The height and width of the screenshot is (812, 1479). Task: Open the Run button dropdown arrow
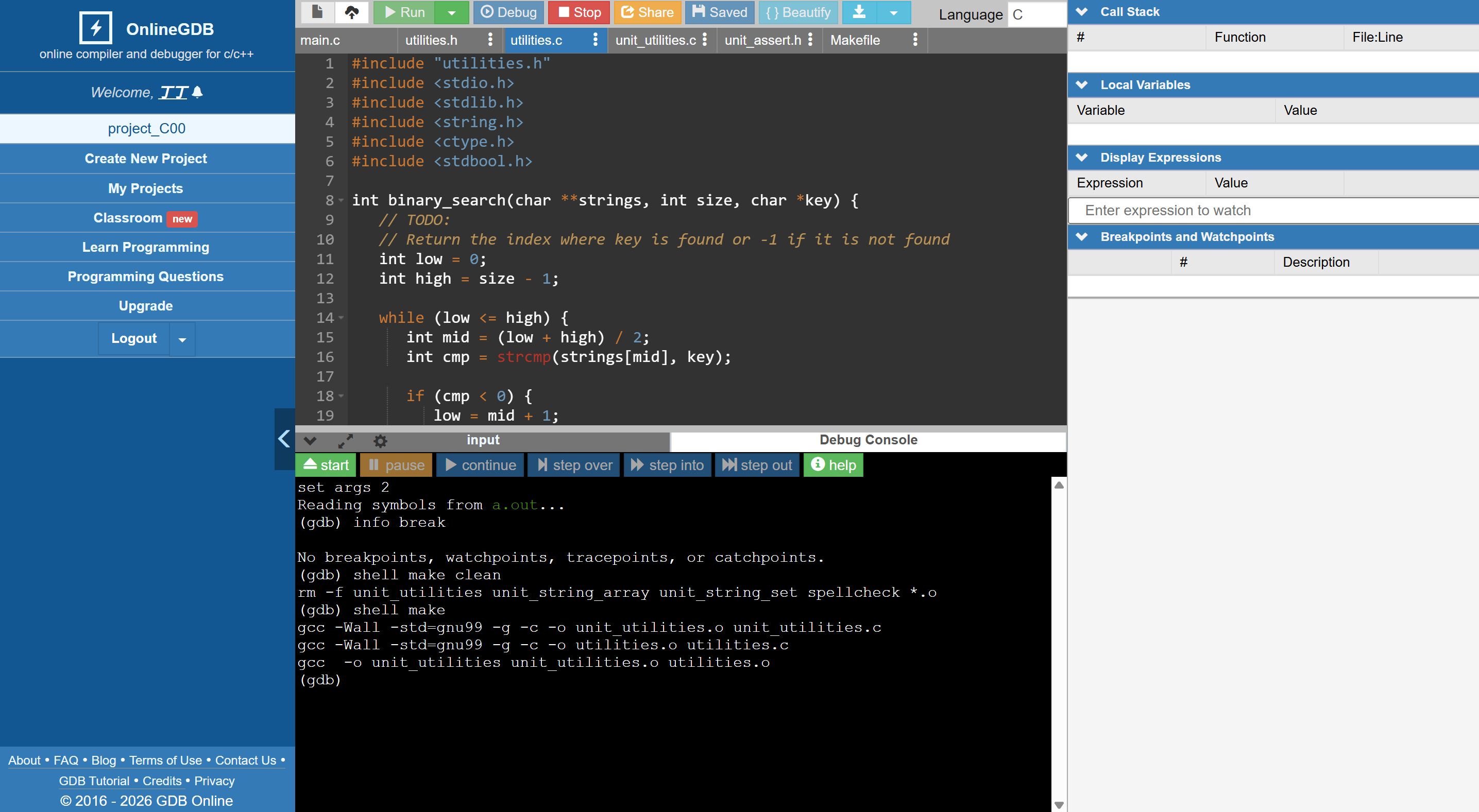pyautogui.click(x=452, y=13)
